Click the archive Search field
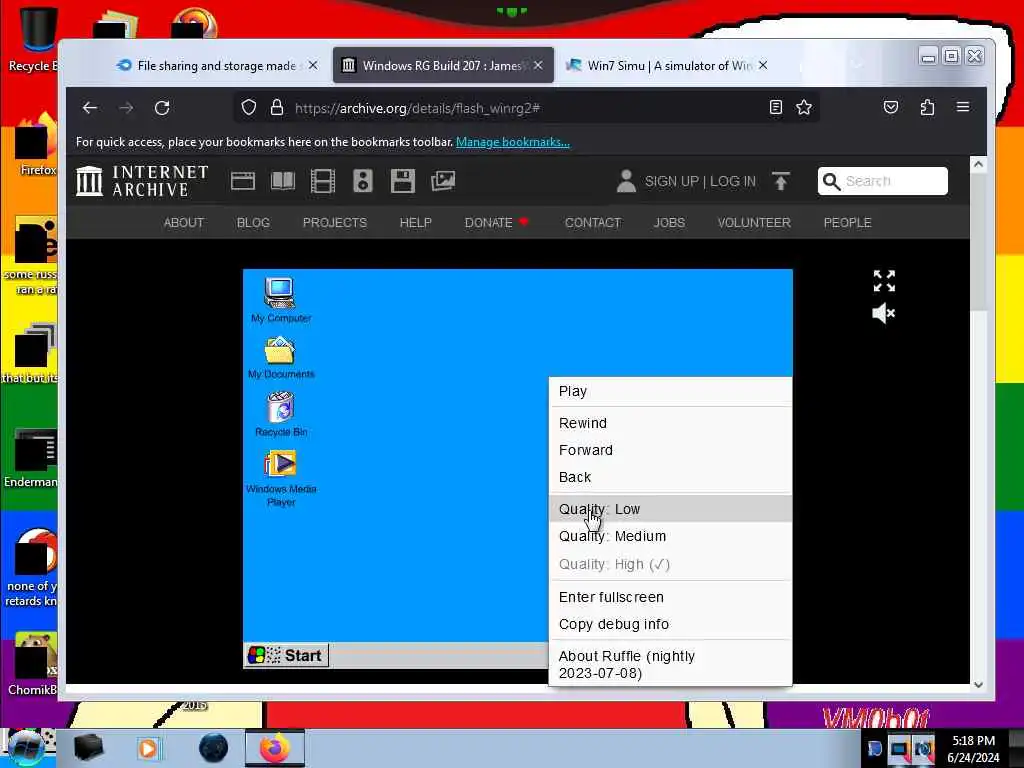 (x=883, y=181)
